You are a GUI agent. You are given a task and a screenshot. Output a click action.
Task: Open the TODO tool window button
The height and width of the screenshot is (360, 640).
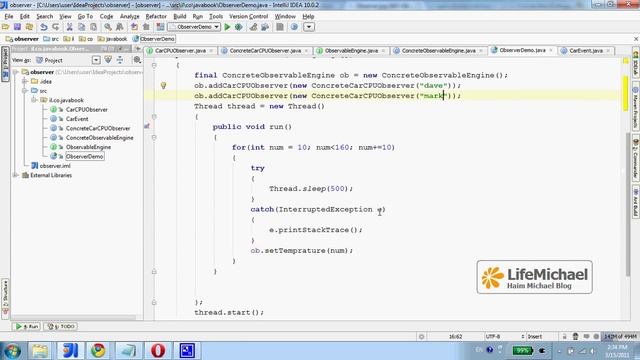coord(61,327)
